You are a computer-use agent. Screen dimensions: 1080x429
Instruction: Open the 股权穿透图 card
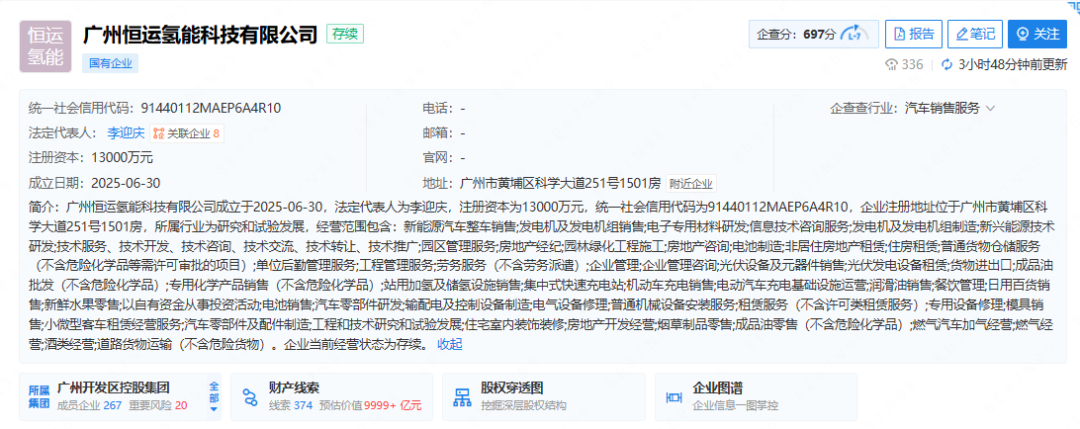[543, 397]
